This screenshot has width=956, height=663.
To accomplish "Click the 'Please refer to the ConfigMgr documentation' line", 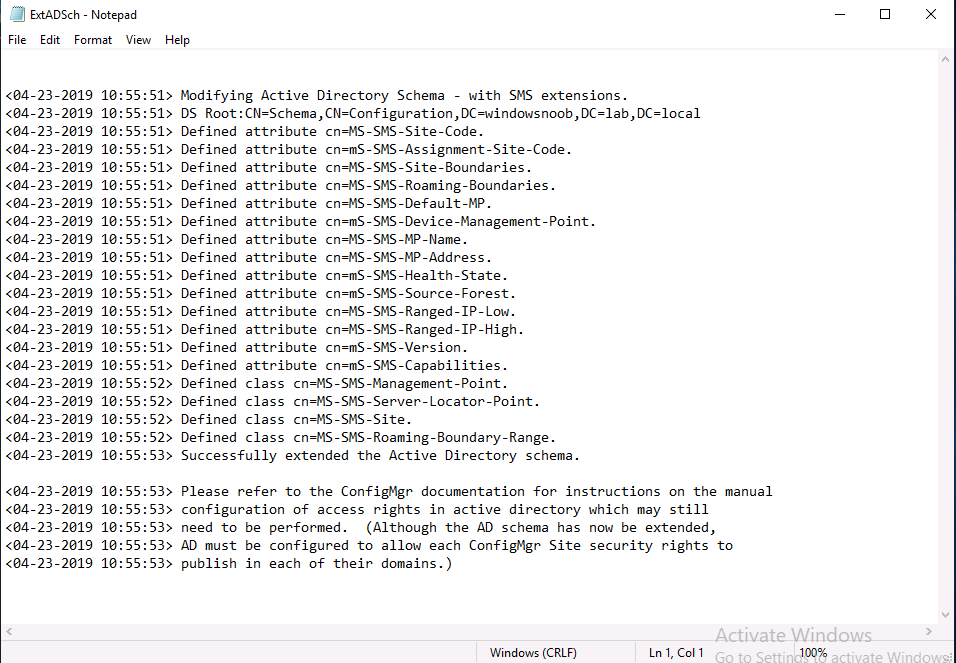I will tap(389, 492).
